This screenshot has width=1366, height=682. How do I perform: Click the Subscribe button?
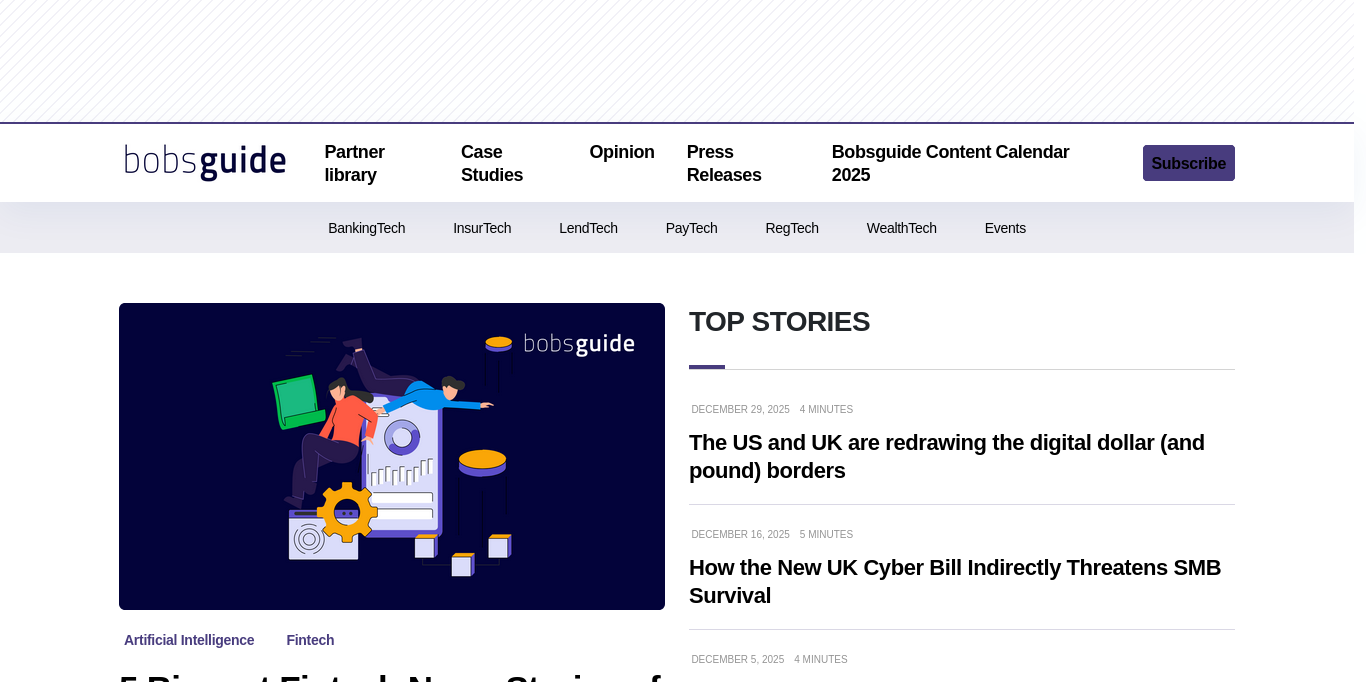pos(1188,163)
